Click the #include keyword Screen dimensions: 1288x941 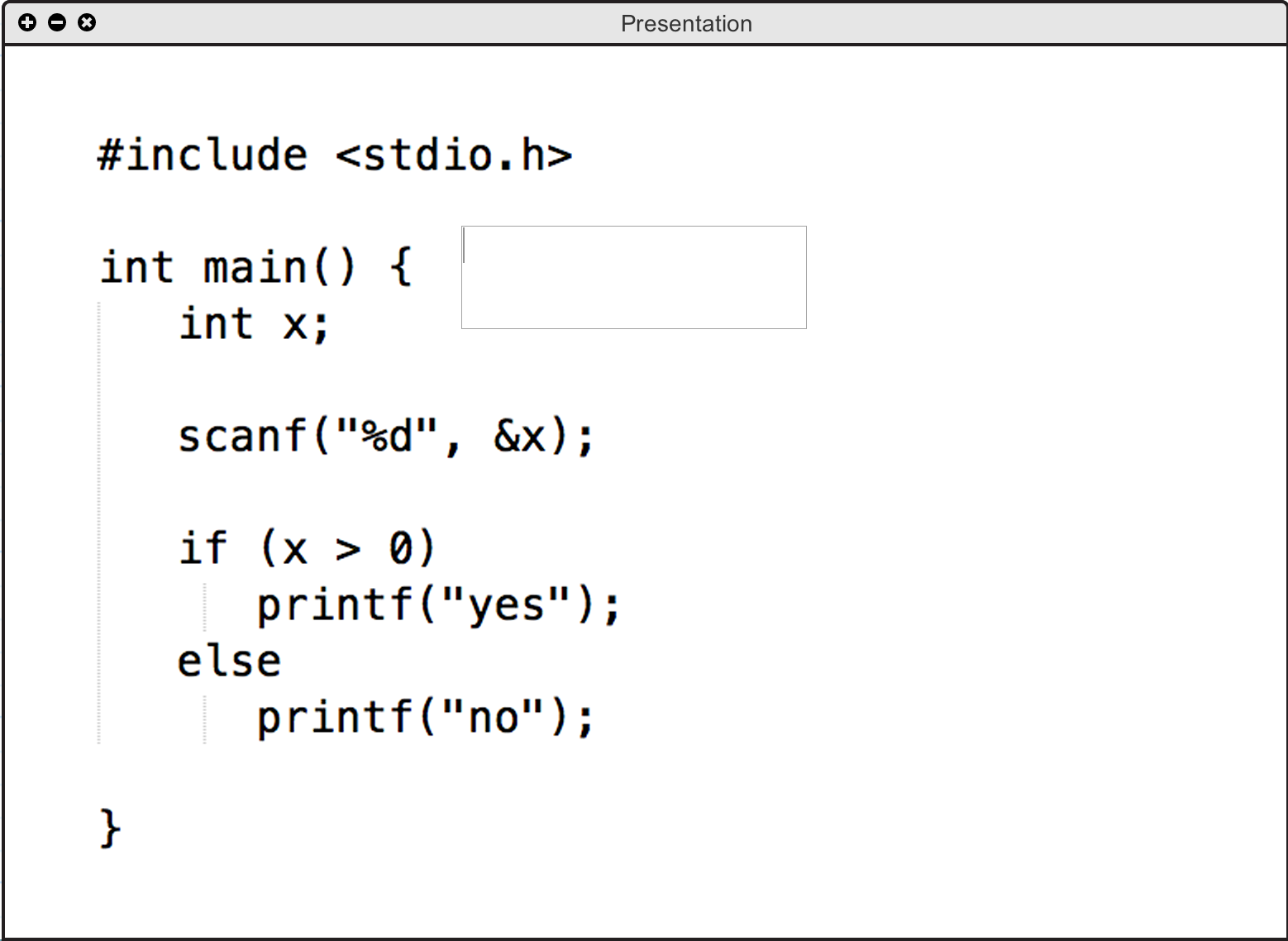pos(203,155)
